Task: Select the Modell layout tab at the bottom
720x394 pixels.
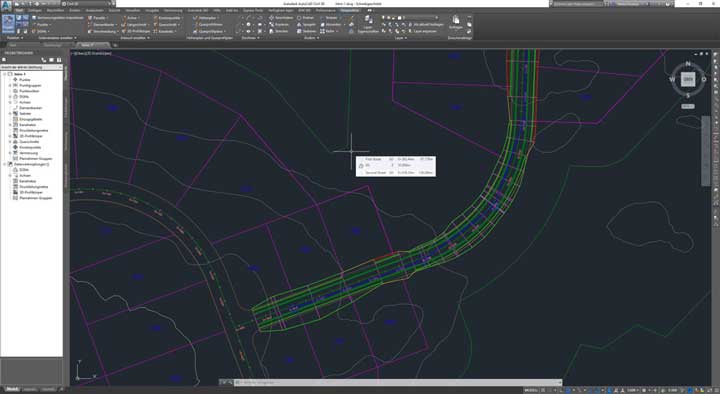Action: [x=12, y=389]
